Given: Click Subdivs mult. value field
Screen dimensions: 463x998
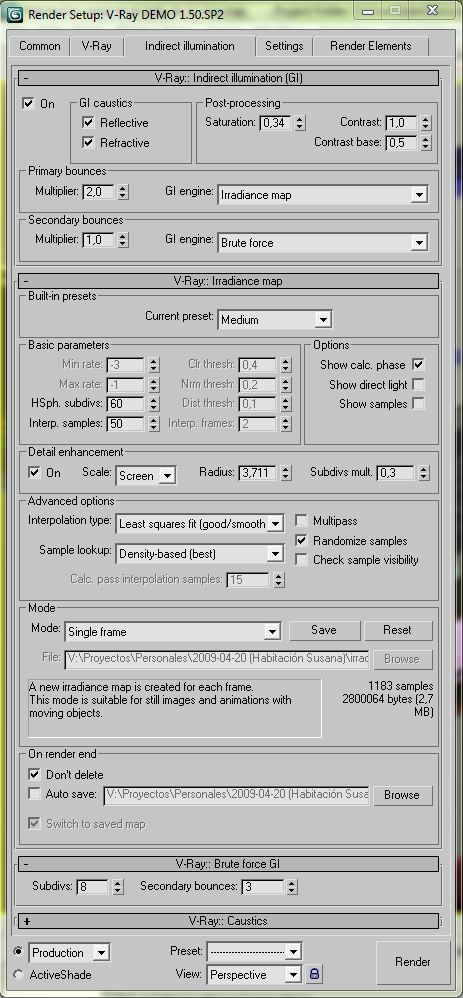Looking at the screenshot, I should click(x=396, y=472).
